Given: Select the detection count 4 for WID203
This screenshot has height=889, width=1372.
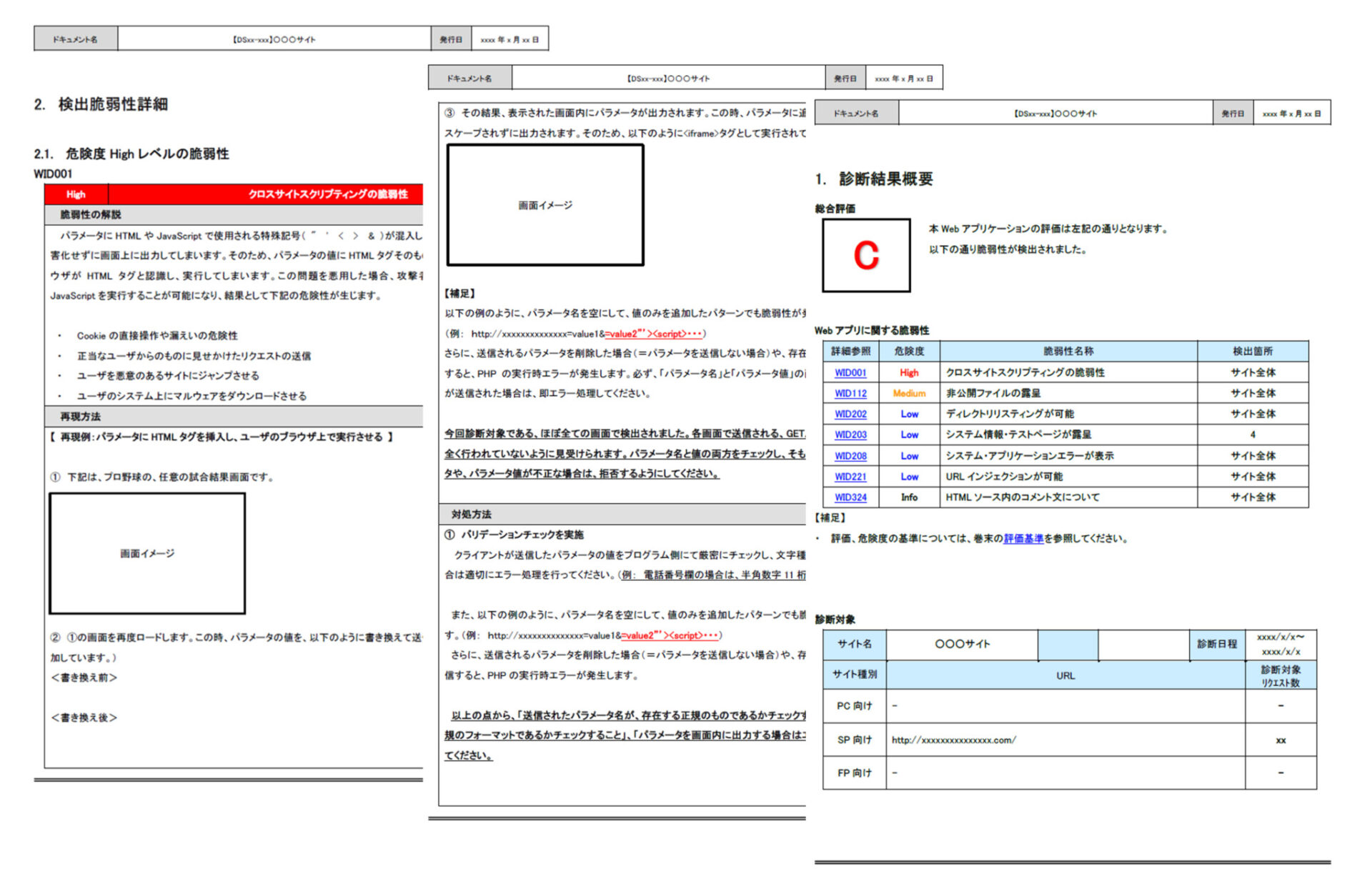Looking at the screenshot, I should tap(1253, 434).
